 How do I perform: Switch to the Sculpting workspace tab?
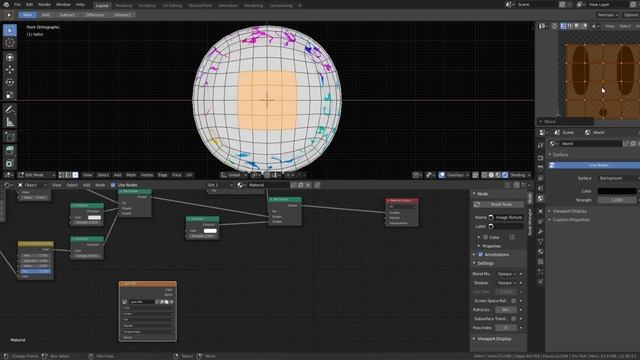point(147,6)
